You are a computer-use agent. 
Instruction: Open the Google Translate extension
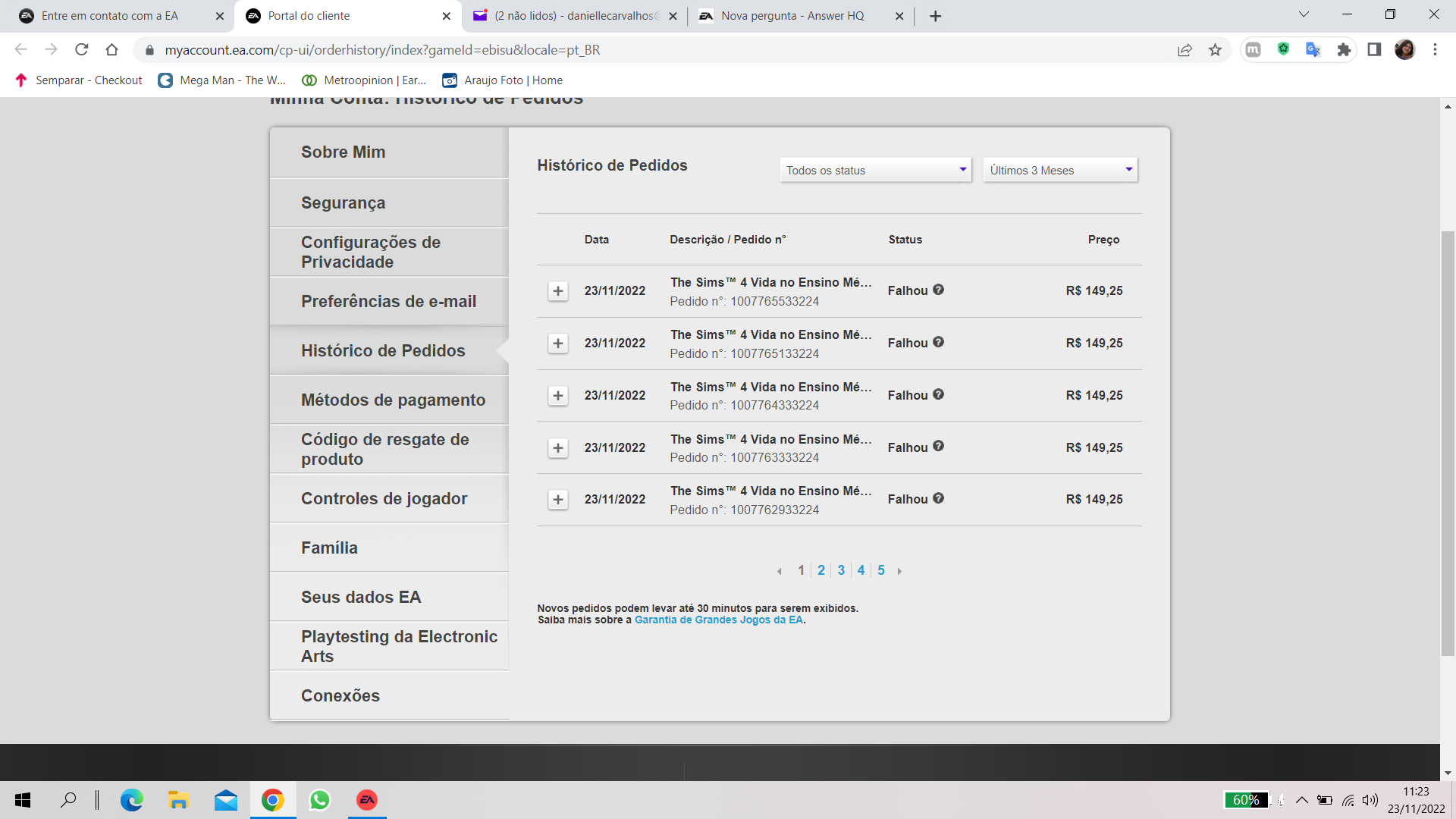point(1313,50)
